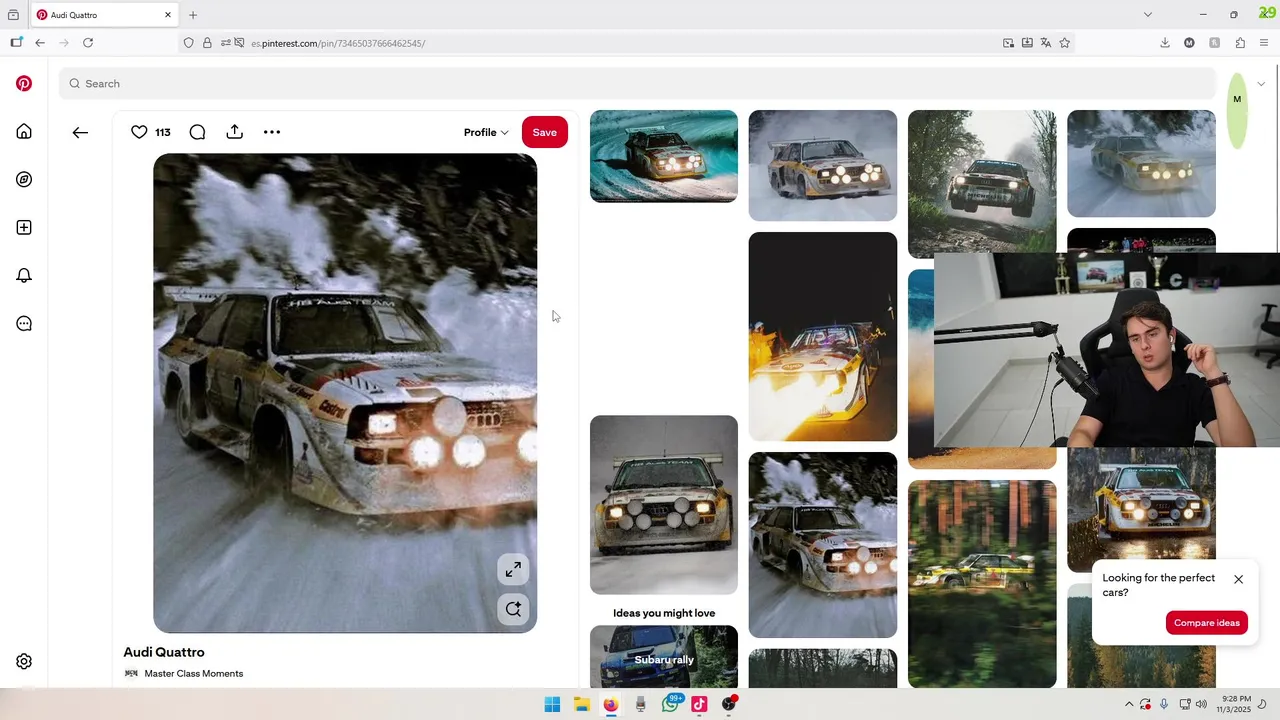
Task: Close the Audi Quattro tab
Action: coord(168,15)
